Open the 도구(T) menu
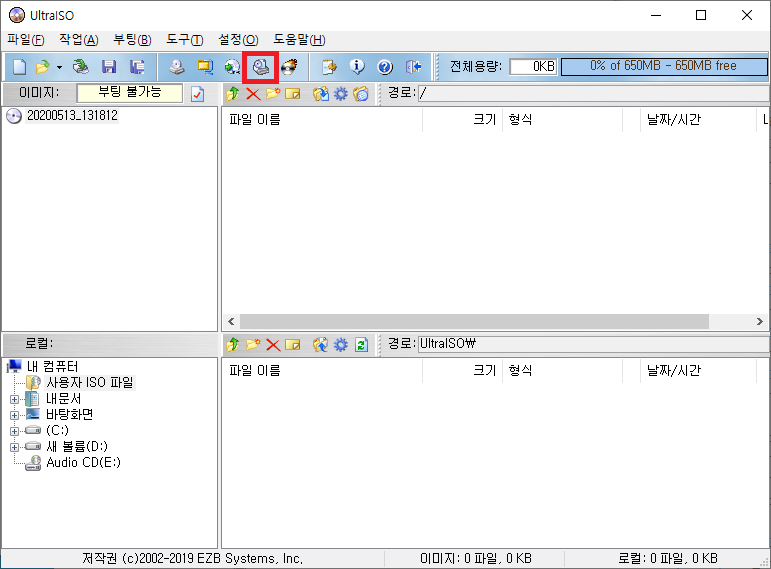Image resolution: width=771 pixels, height=569 pixels. click(x=185, y=40)
